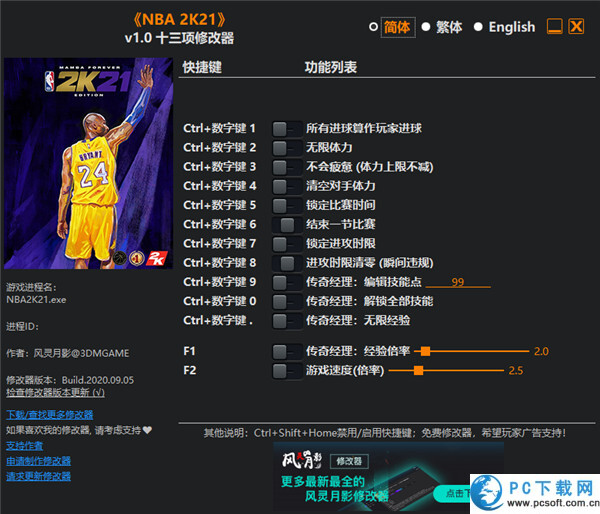Close the trainer with the orange X
The width and height of the screenshot is (600, 514).
576,27
